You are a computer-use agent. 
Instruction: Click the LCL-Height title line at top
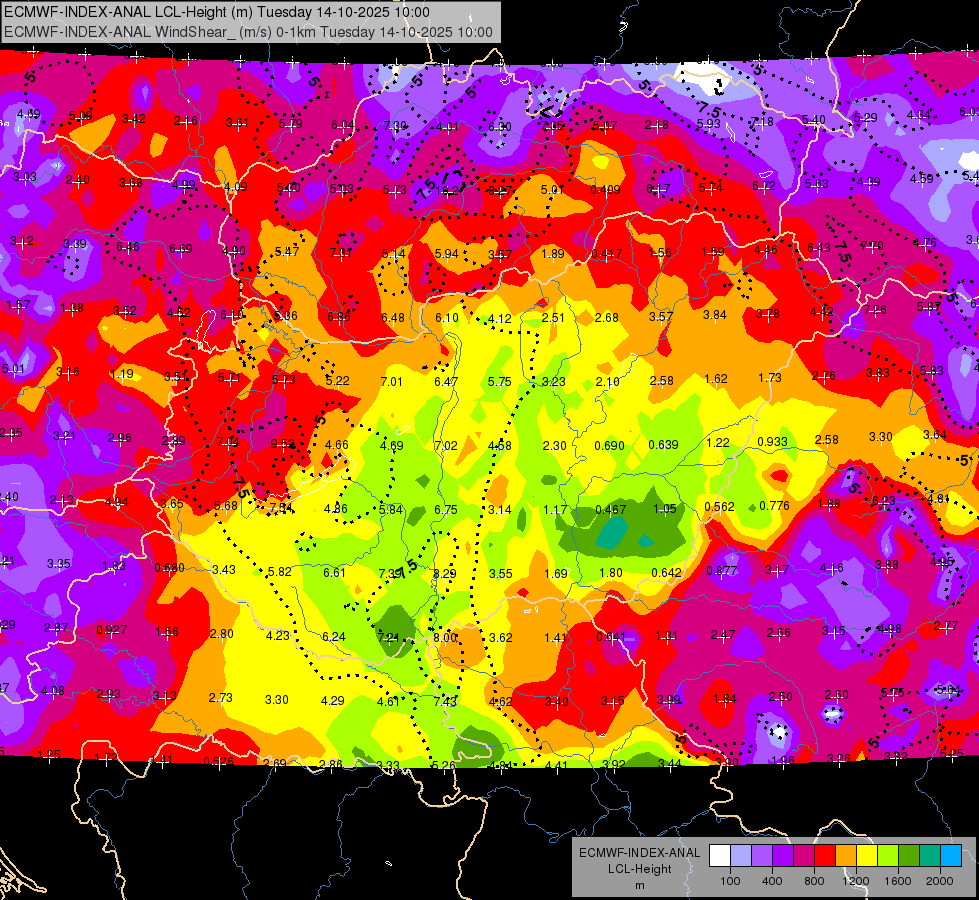pos(217,12)
